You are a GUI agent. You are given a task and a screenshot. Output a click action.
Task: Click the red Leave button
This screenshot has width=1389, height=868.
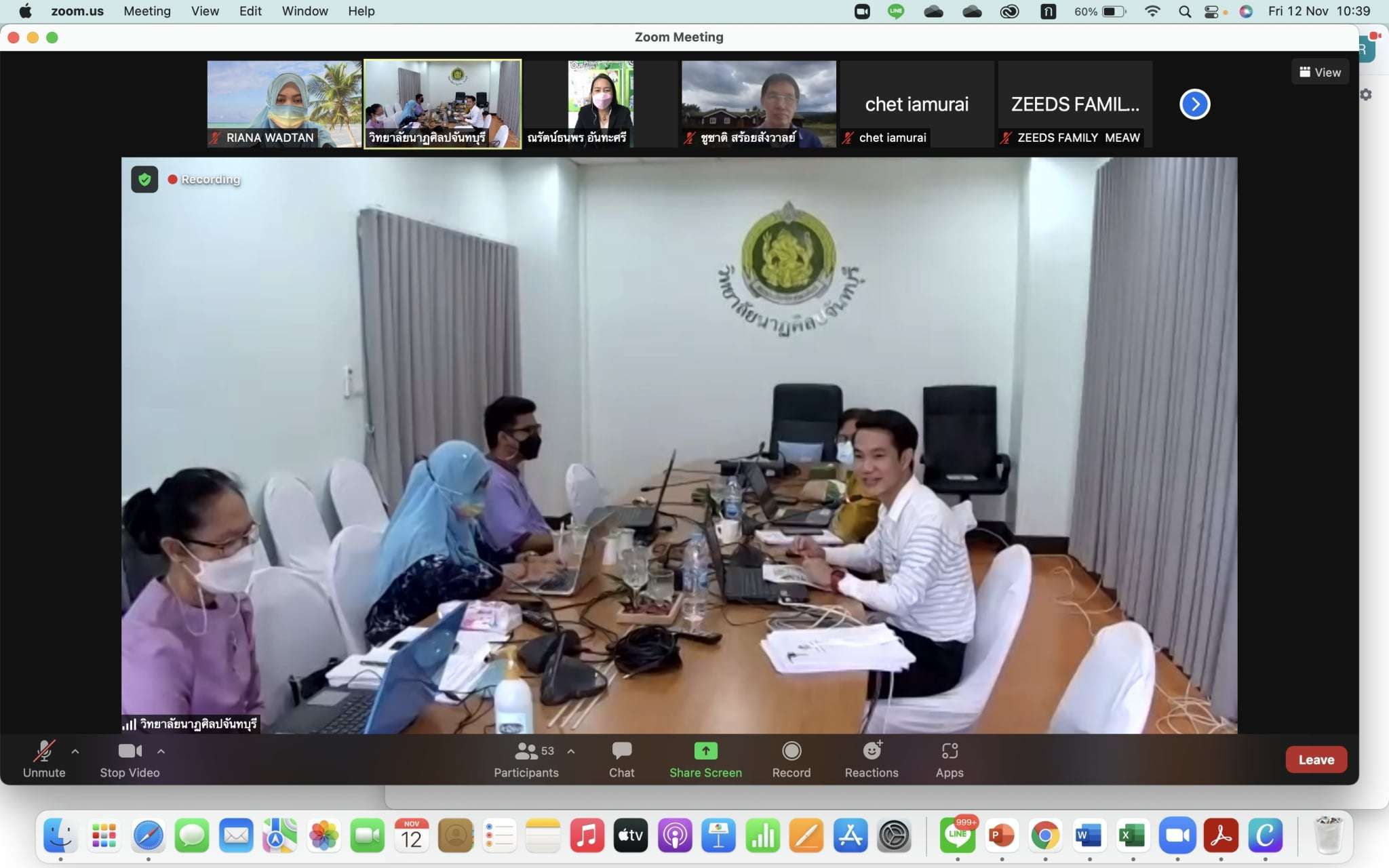pyautogui.click(x=1316, y=759)
